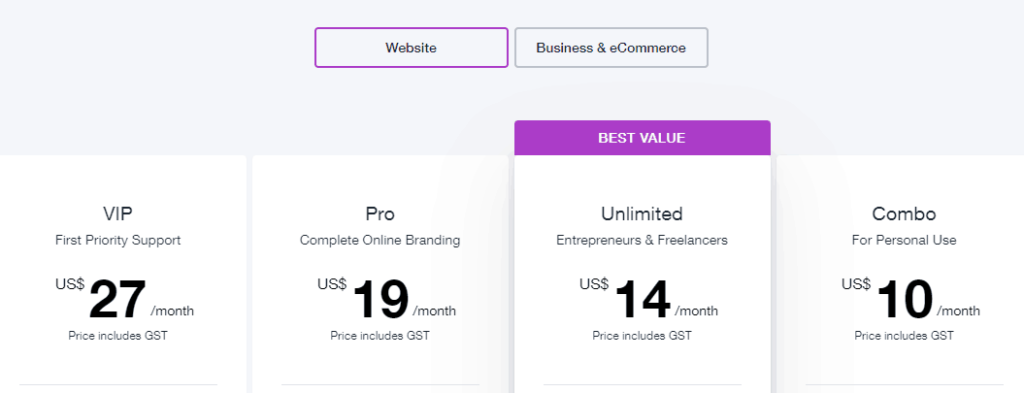Click Price includes GST under Combo
This screenshot has height=393, width=1024.
[904, 336]
